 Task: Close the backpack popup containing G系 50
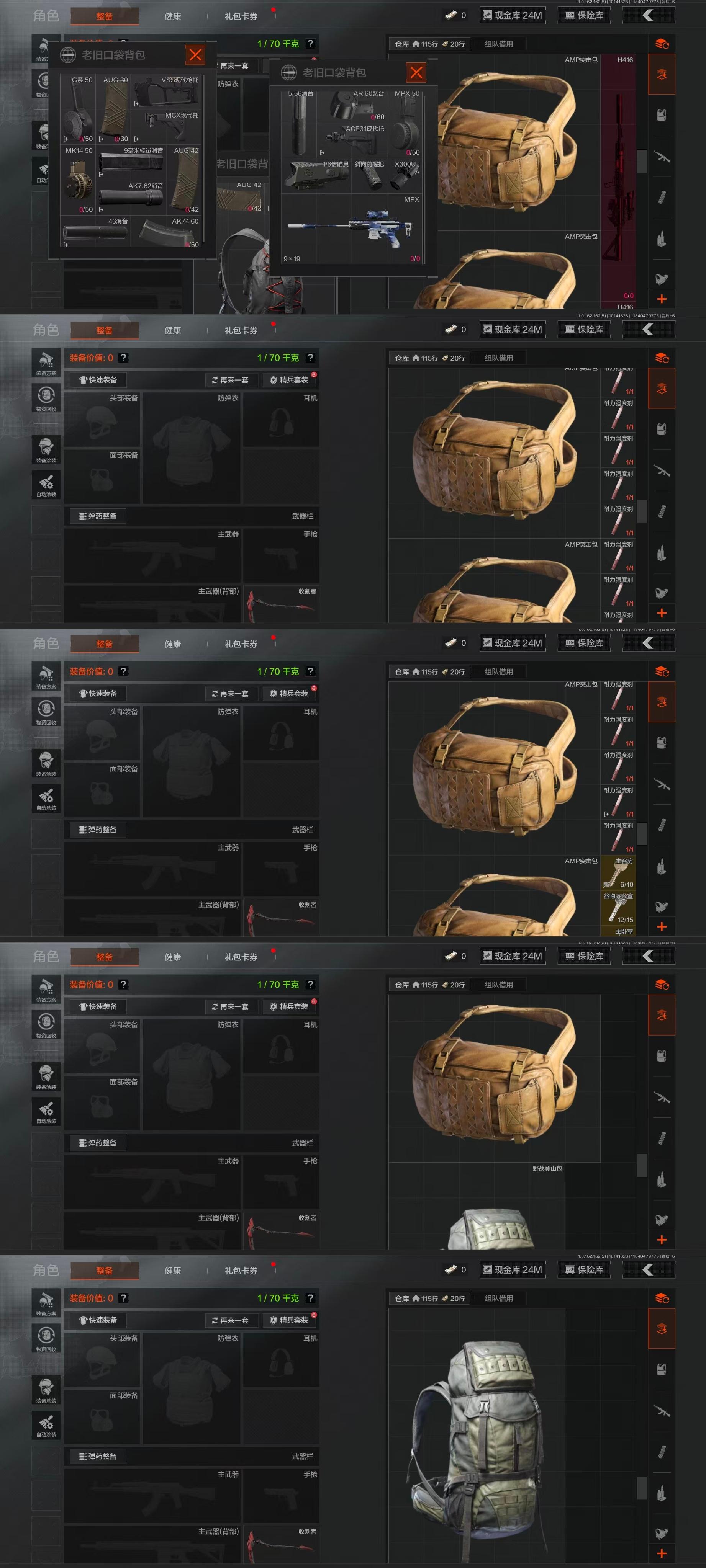point(195,56)
